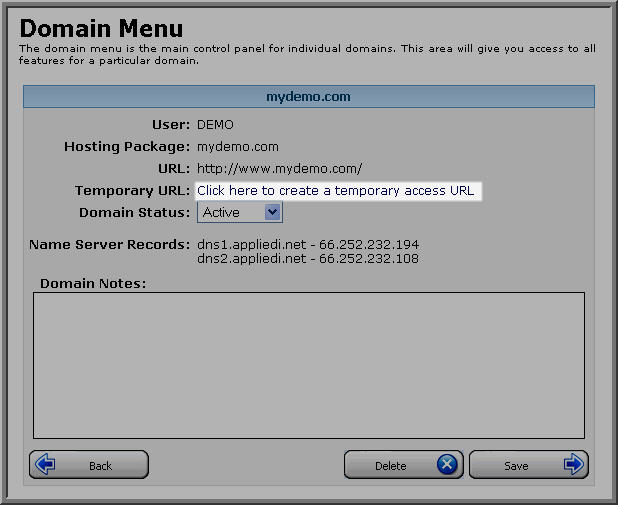Click Hosting Package value mydemo.com
The width and height of the screenshot is (618, 505).
(x=238, y=147)
